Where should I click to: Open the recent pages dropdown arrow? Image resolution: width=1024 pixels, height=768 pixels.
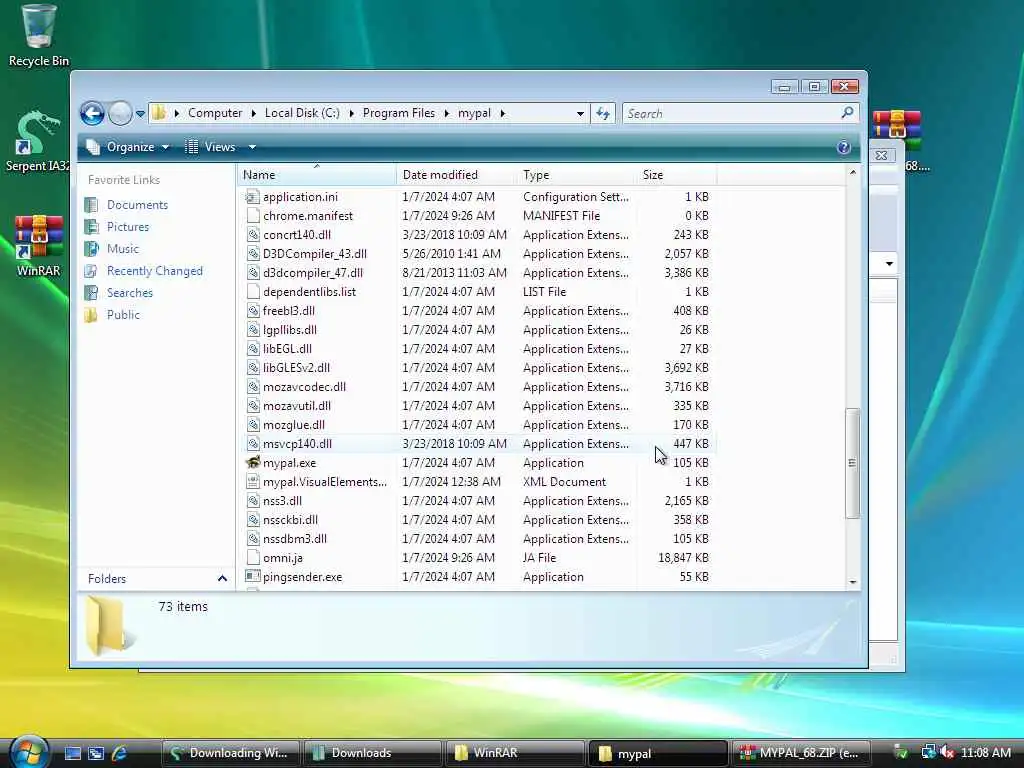140,114
